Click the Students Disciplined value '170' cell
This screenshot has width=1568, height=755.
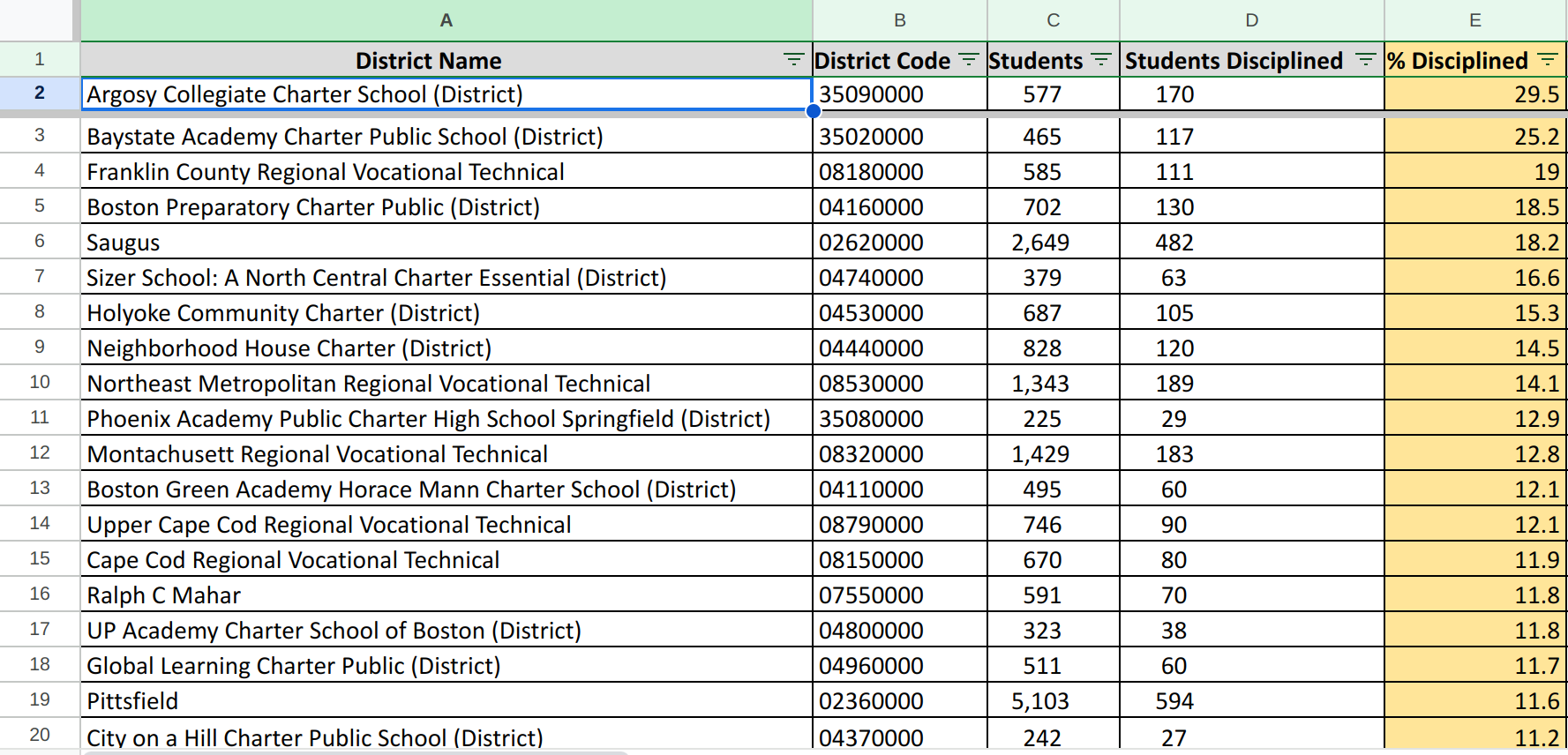(x=1252, y=94)
